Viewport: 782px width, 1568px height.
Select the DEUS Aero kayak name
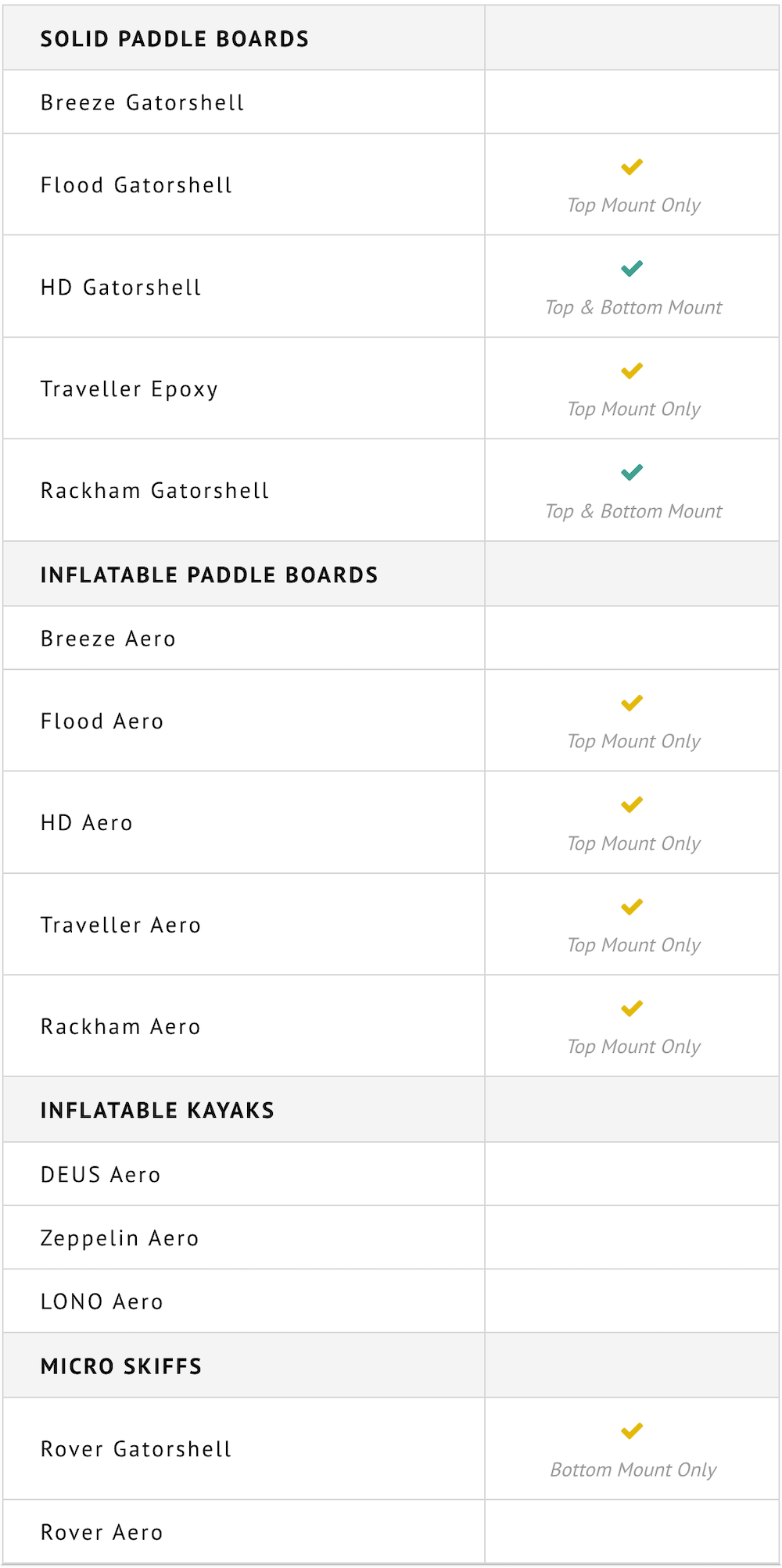(100, 1175)
